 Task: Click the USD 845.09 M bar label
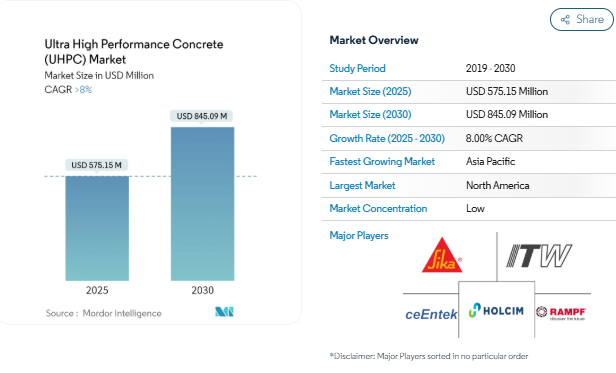tap(202, 116)
